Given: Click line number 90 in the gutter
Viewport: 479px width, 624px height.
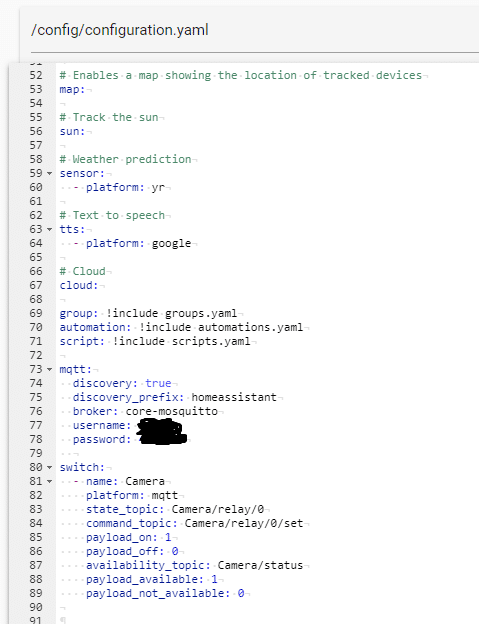Looking at the screenshot, I should tap(36, 607).
